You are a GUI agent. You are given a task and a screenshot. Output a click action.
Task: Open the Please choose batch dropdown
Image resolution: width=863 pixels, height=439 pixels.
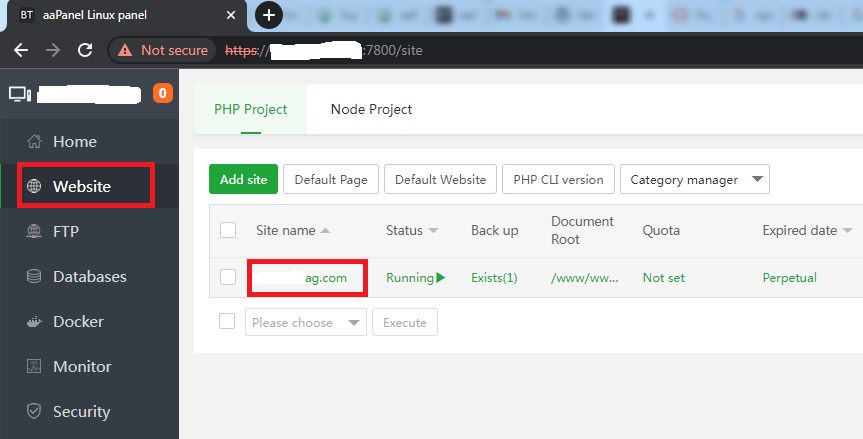[305, 322]
